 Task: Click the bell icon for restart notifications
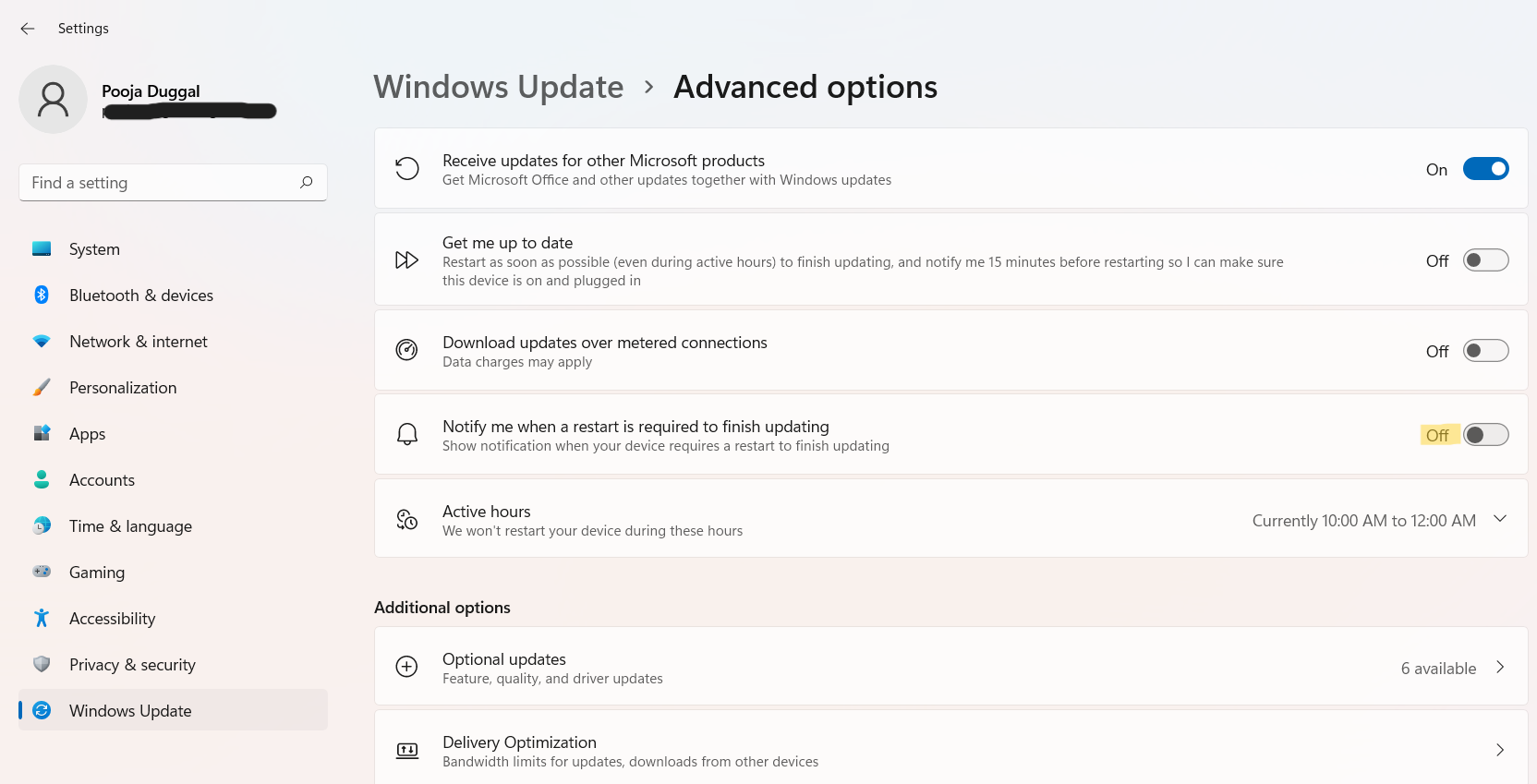point(407,434)
